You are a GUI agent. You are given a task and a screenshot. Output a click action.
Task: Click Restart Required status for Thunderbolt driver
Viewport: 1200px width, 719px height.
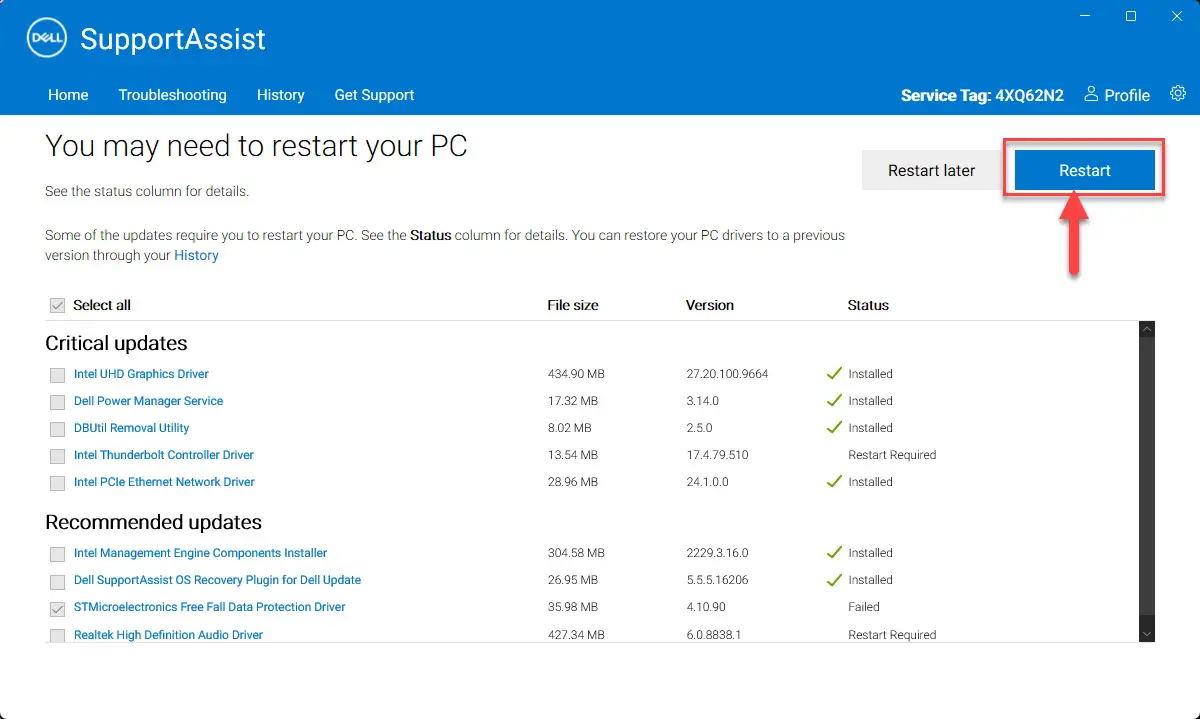click(892, 455)
